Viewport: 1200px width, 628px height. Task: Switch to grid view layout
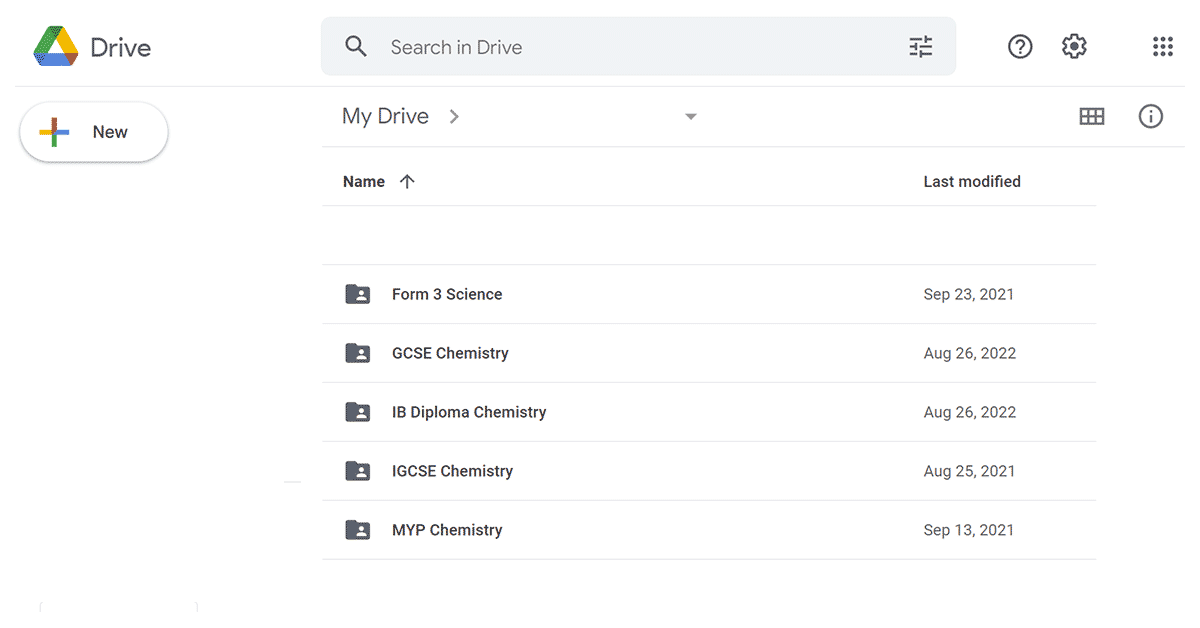(x=1092, y=116)
